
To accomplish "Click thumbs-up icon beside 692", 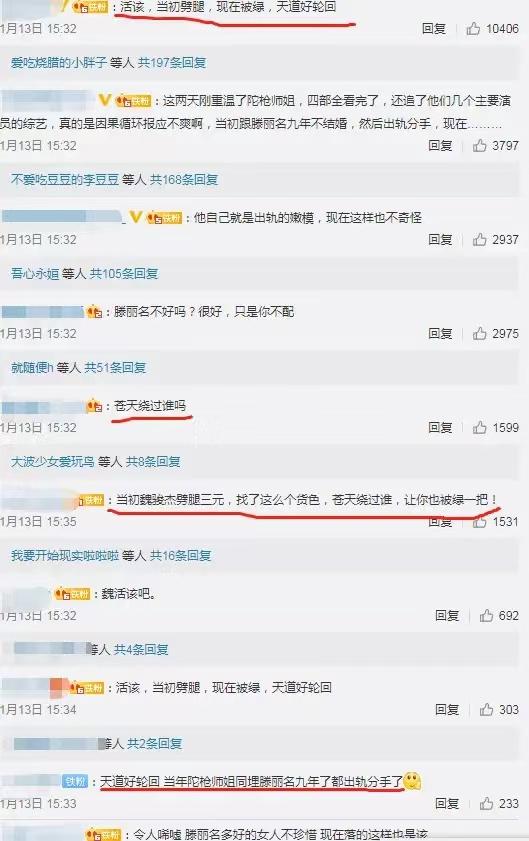I will pos(487,615).
